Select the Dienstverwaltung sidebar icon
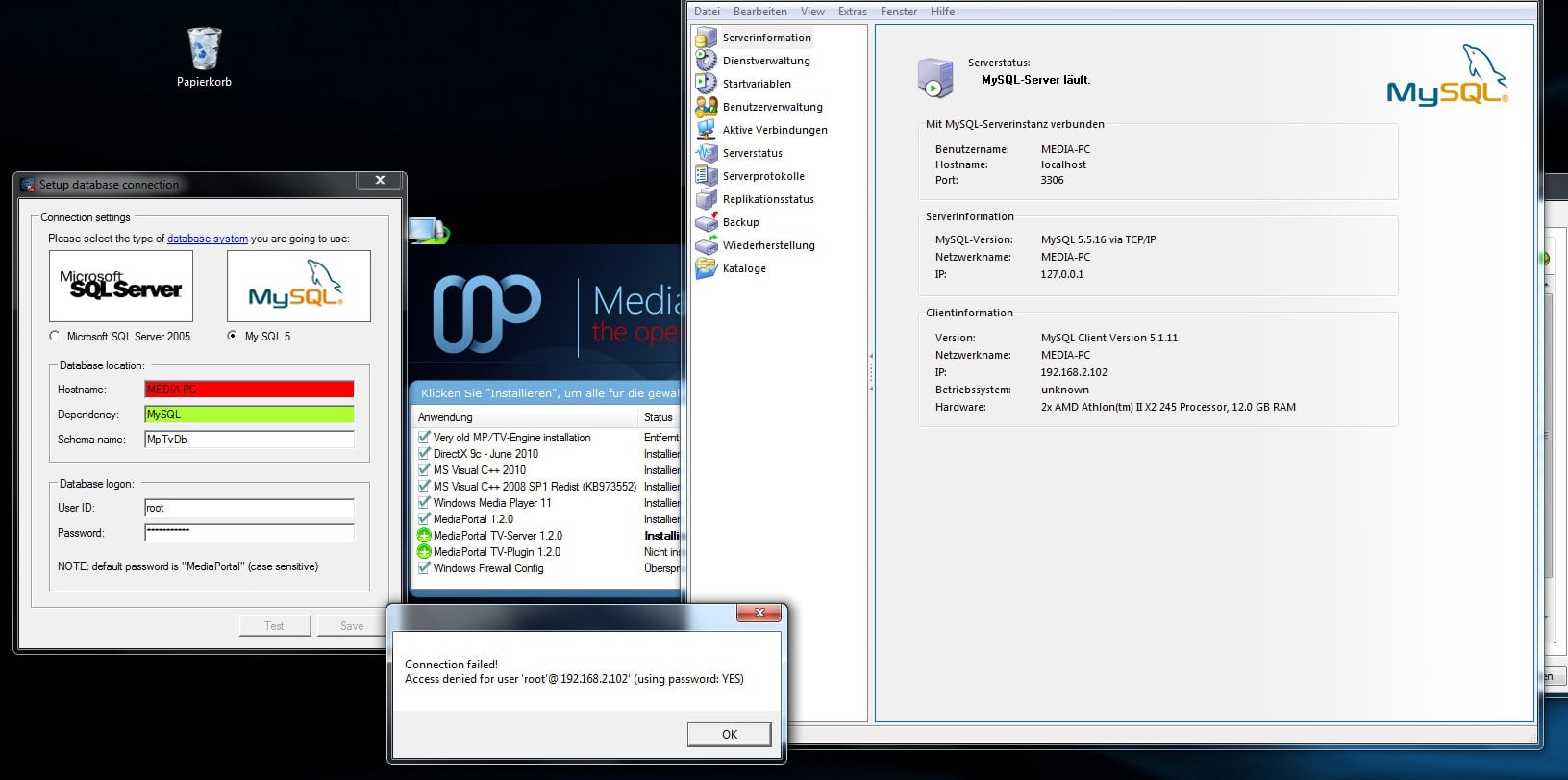The width and height of the screenshot is (1568, 780). point(706,61)
